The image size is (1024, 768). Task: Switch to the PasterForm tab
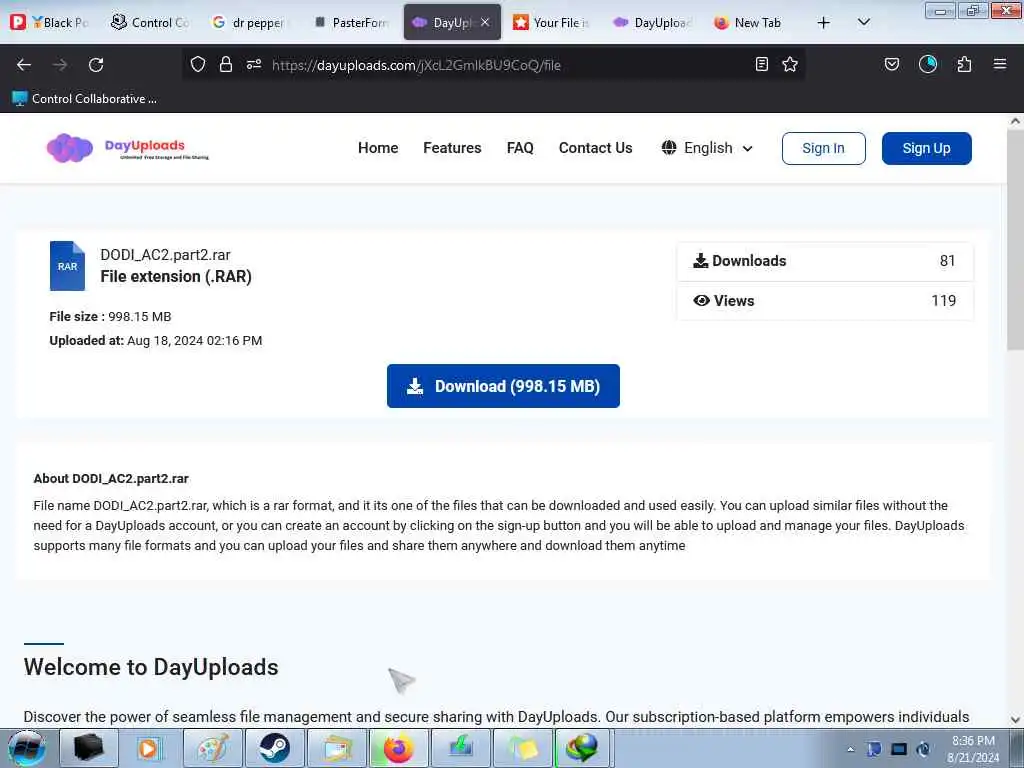[351, 22]
